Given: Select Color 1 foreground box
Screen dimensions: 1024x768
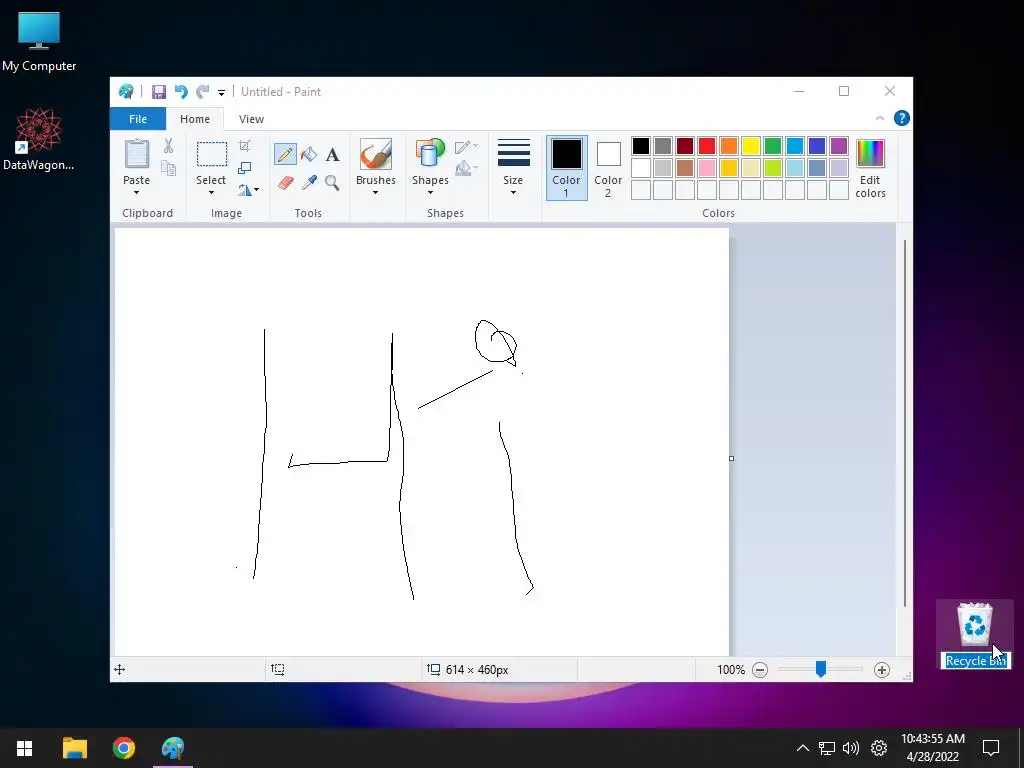Looking at the screenshot, I should tap(566, 167).
